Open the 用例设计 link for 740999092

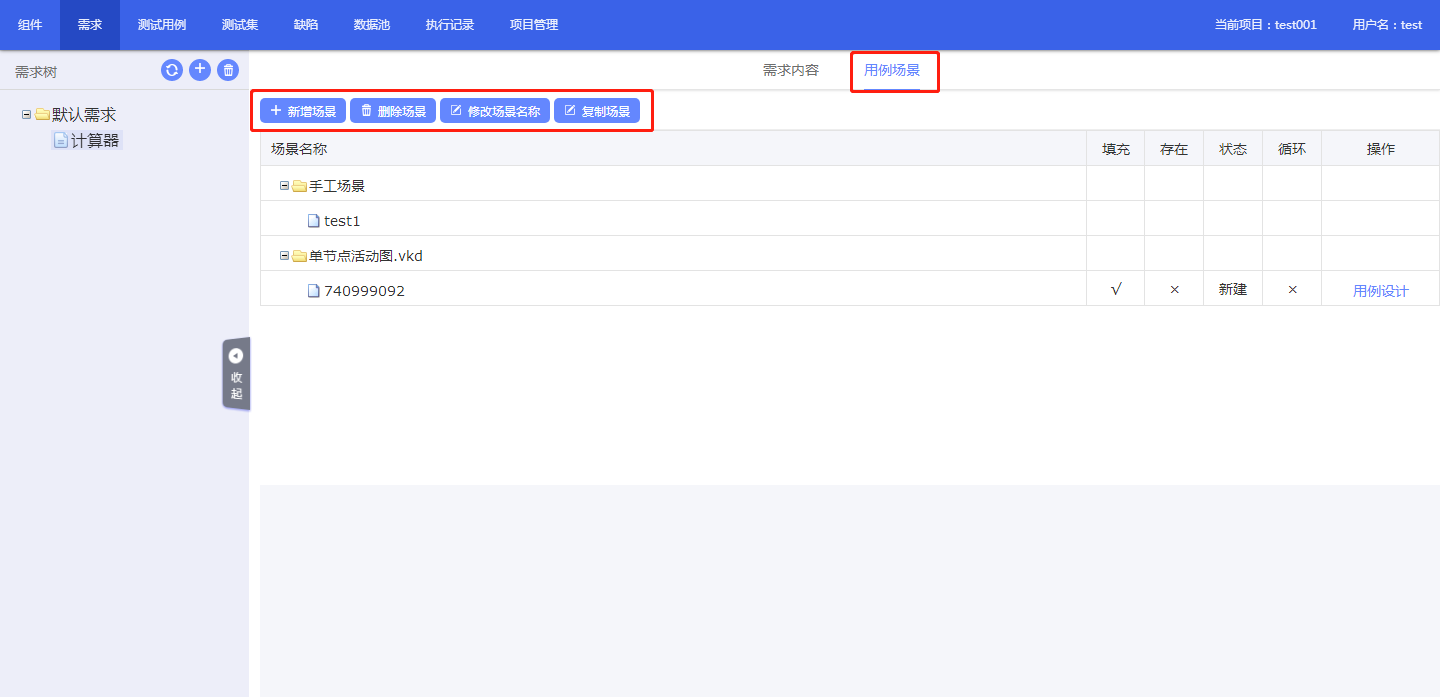pyautogui.click(x=1380, y=291)
